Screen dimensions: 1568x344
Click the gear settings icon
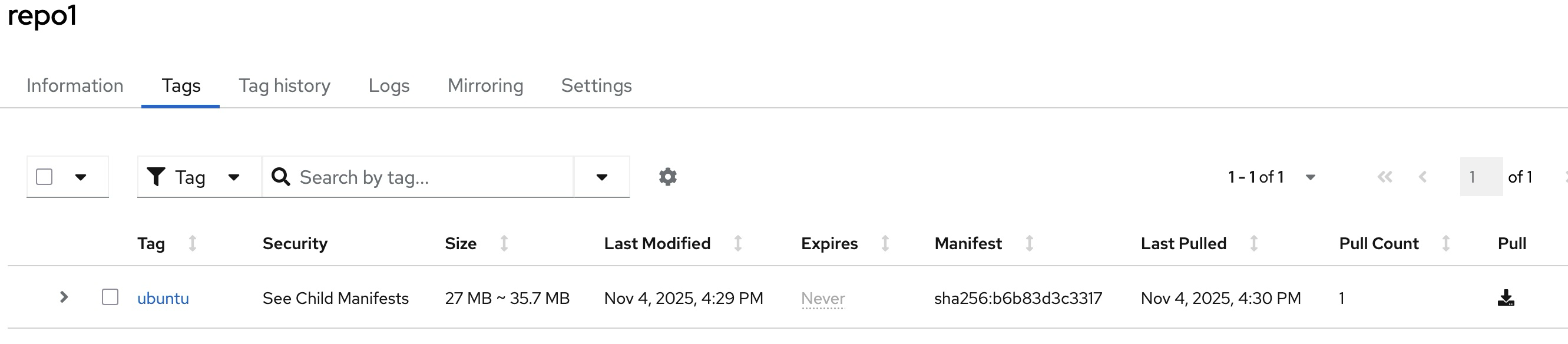point(668,177)
